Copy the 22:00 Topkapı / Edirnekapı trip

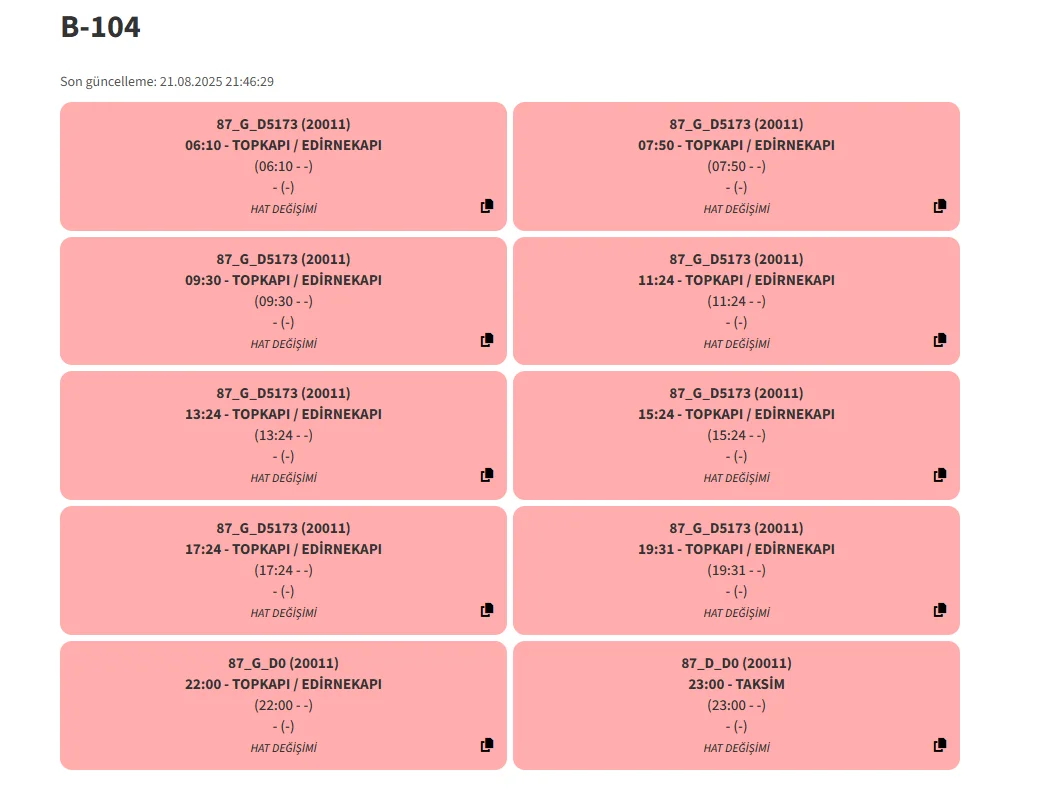coord(487,745)
